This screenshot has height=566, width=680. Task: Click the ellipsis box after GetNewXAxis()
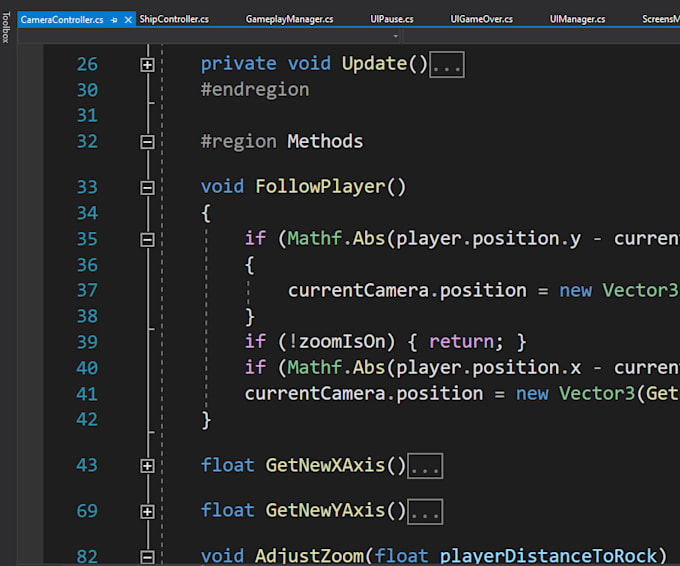425,466
